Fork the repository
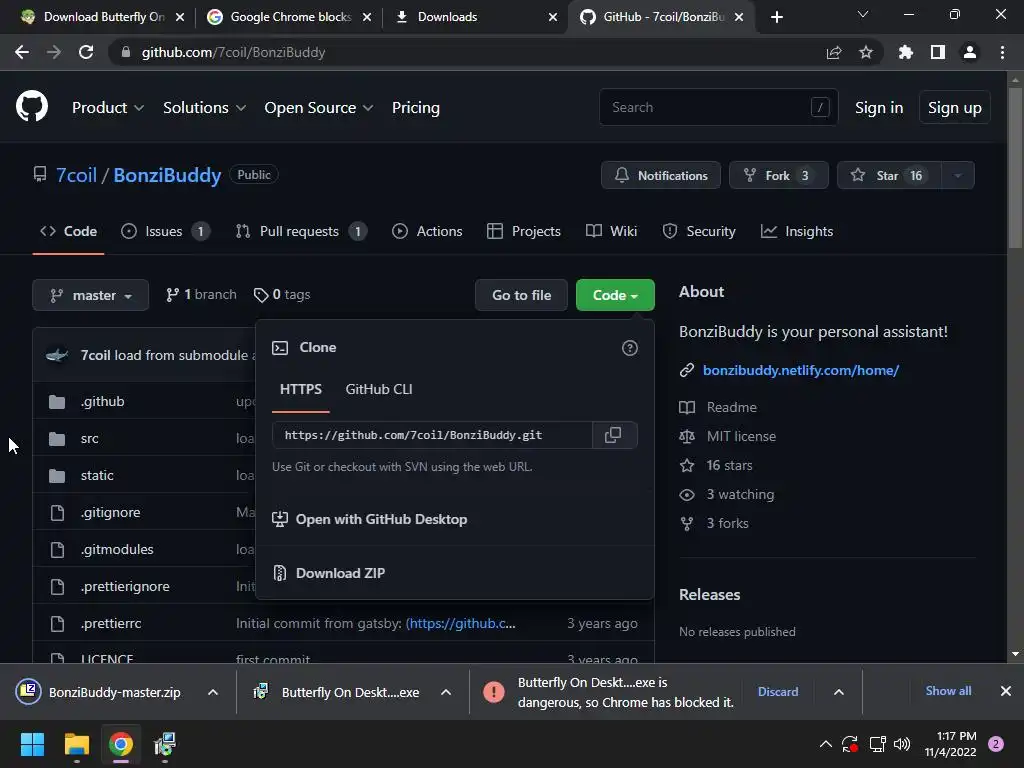Screen dimensions: 1024x768 pyautogui.click(x=778, y=175)
